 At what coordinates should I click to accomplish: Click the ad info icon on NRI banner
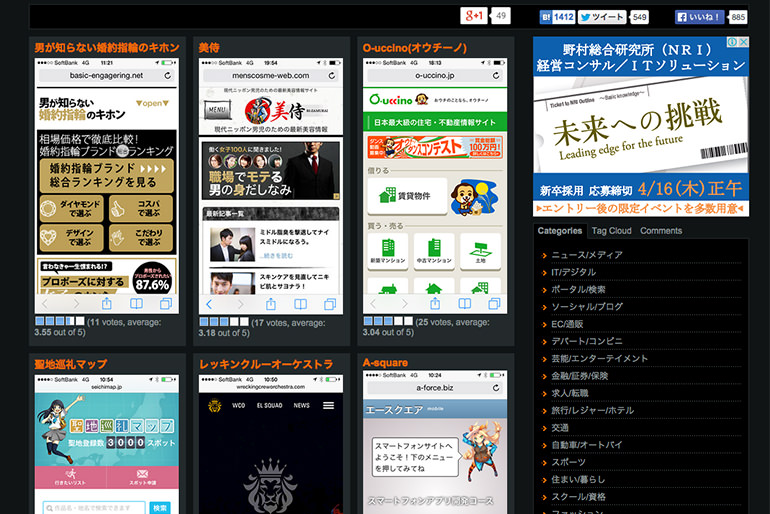(733, 42)
